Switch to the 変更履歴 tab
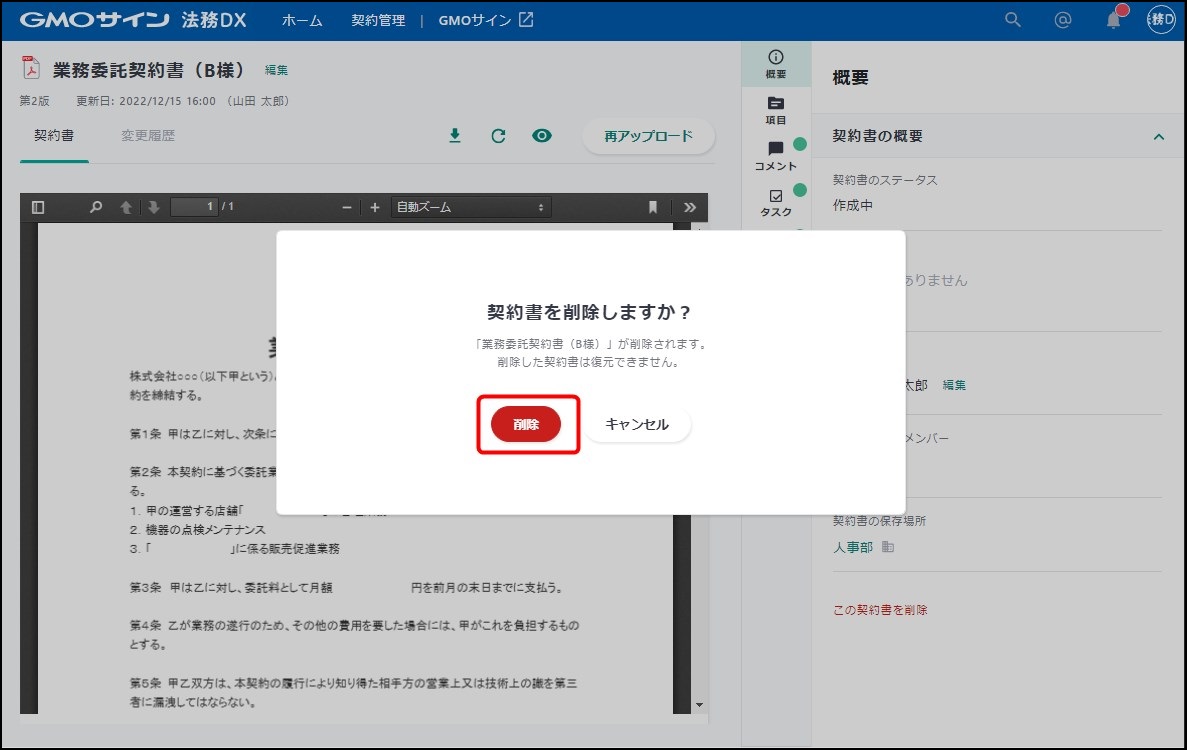The image size is (1187, 750). [148, 136]
